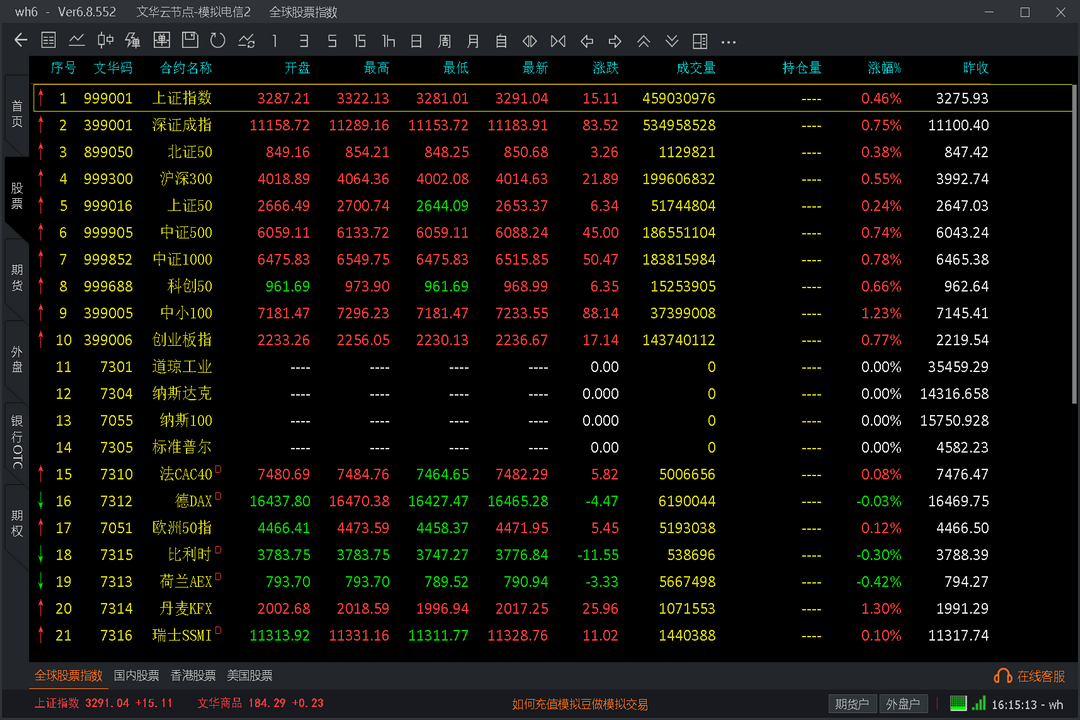Switch to the time-sharing line chart icon

pyautogui.click(x=76, y=41)
